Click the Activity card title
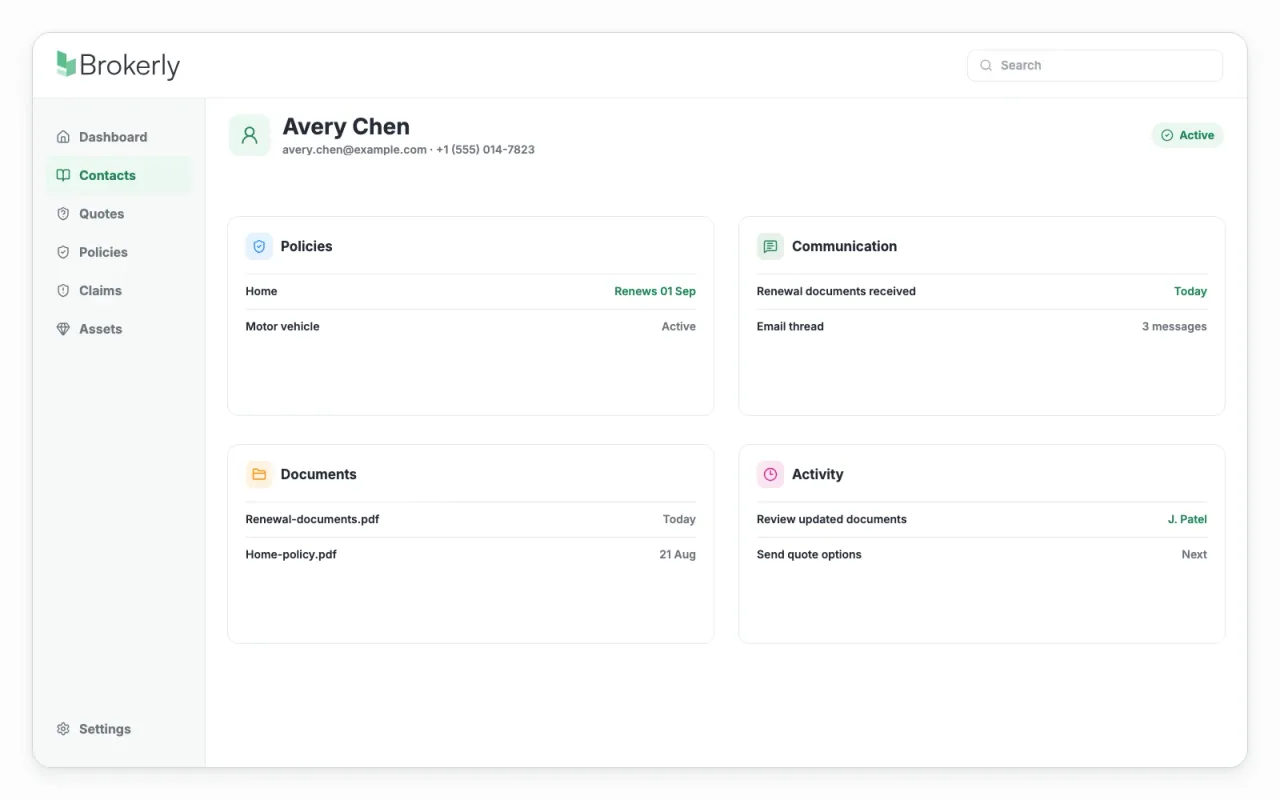Viewport: 1280px width, 800px height. pyautogui.click(x=817, y=474)
